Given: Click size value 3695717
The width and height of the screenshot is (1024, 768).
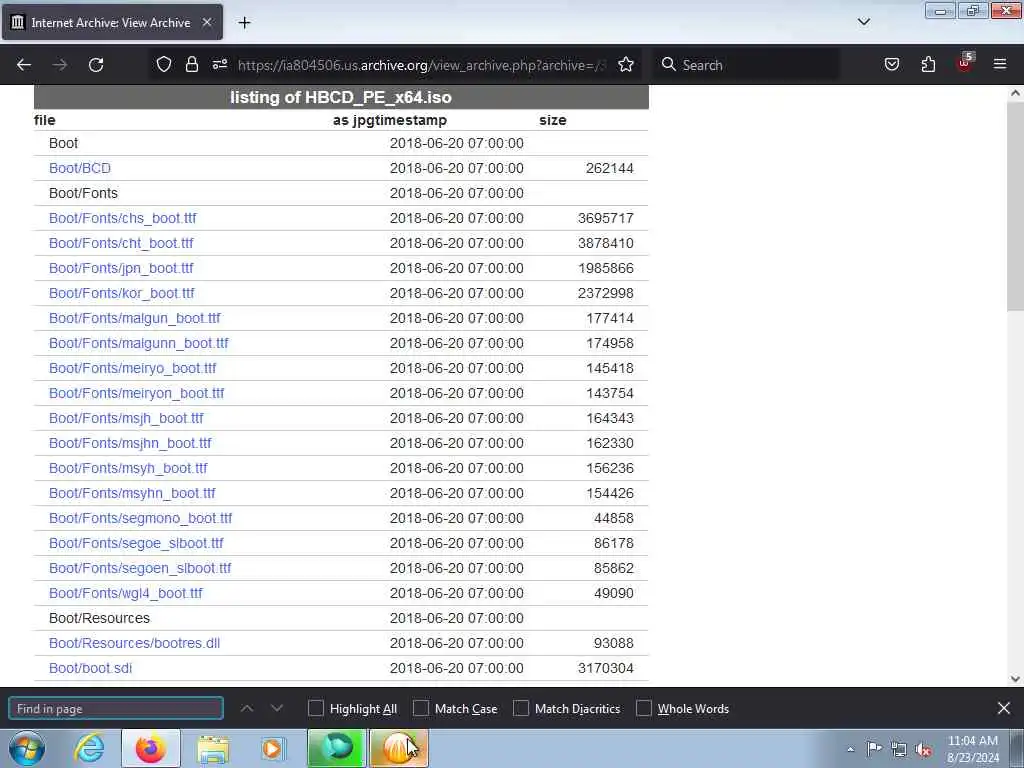Looking at the screenshot, I should tap(605, 218).
